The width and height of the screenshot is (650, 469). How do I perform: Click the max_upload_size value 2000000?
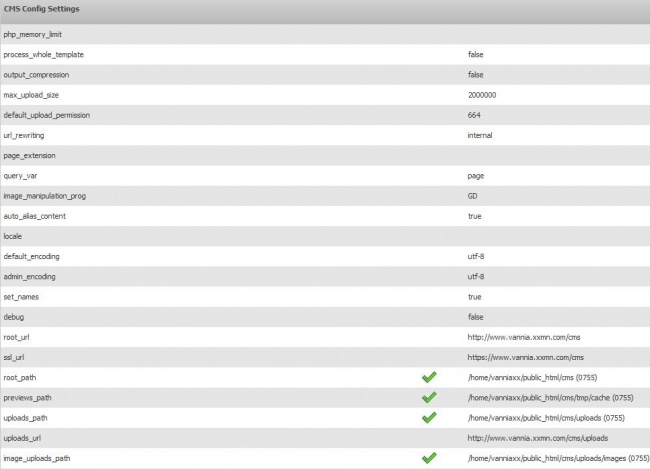pos(482,95)
